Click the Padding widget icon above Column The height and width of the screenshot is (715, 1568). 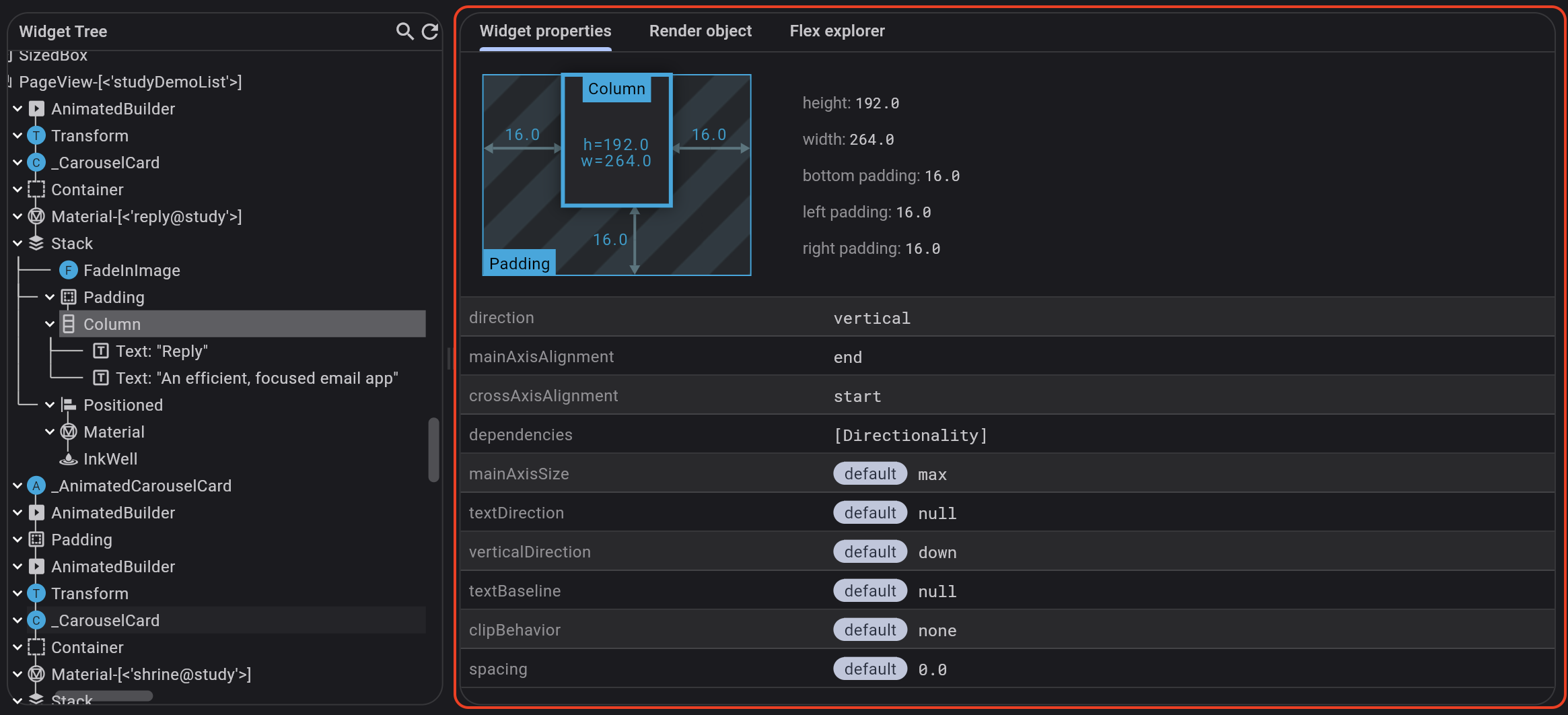tap(68, 297)
